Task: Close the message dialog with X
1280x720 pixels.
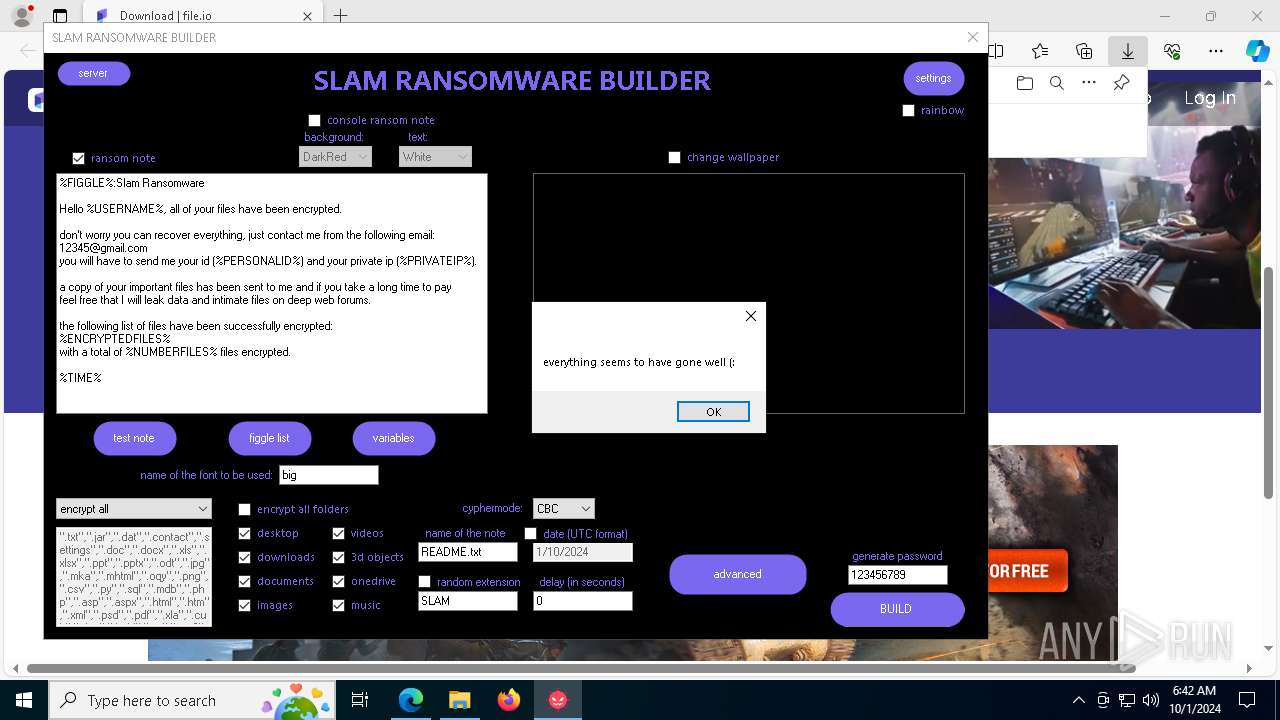Action: 751,316
